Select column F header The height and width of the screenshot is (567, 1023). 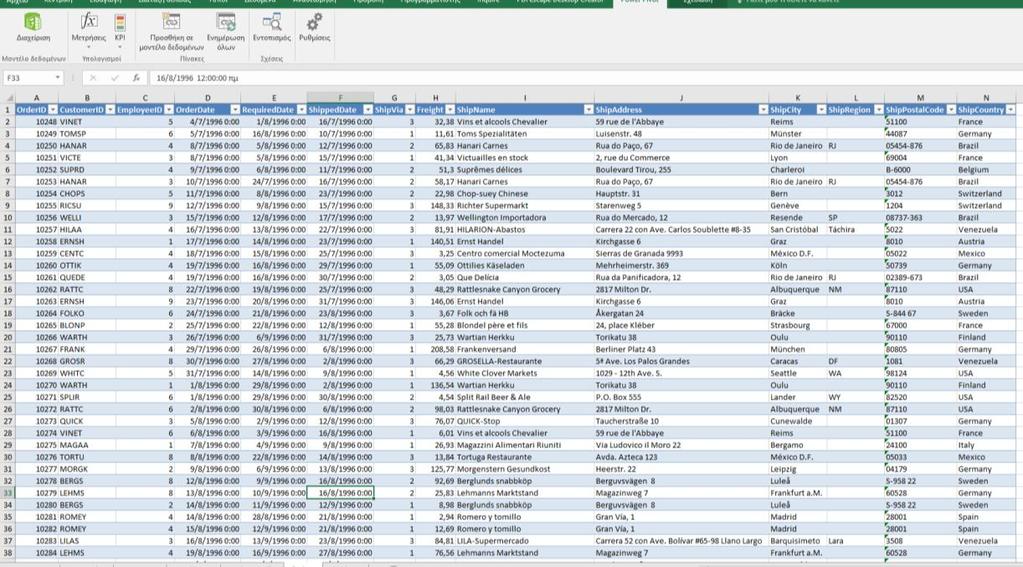(x=340, y=98)
